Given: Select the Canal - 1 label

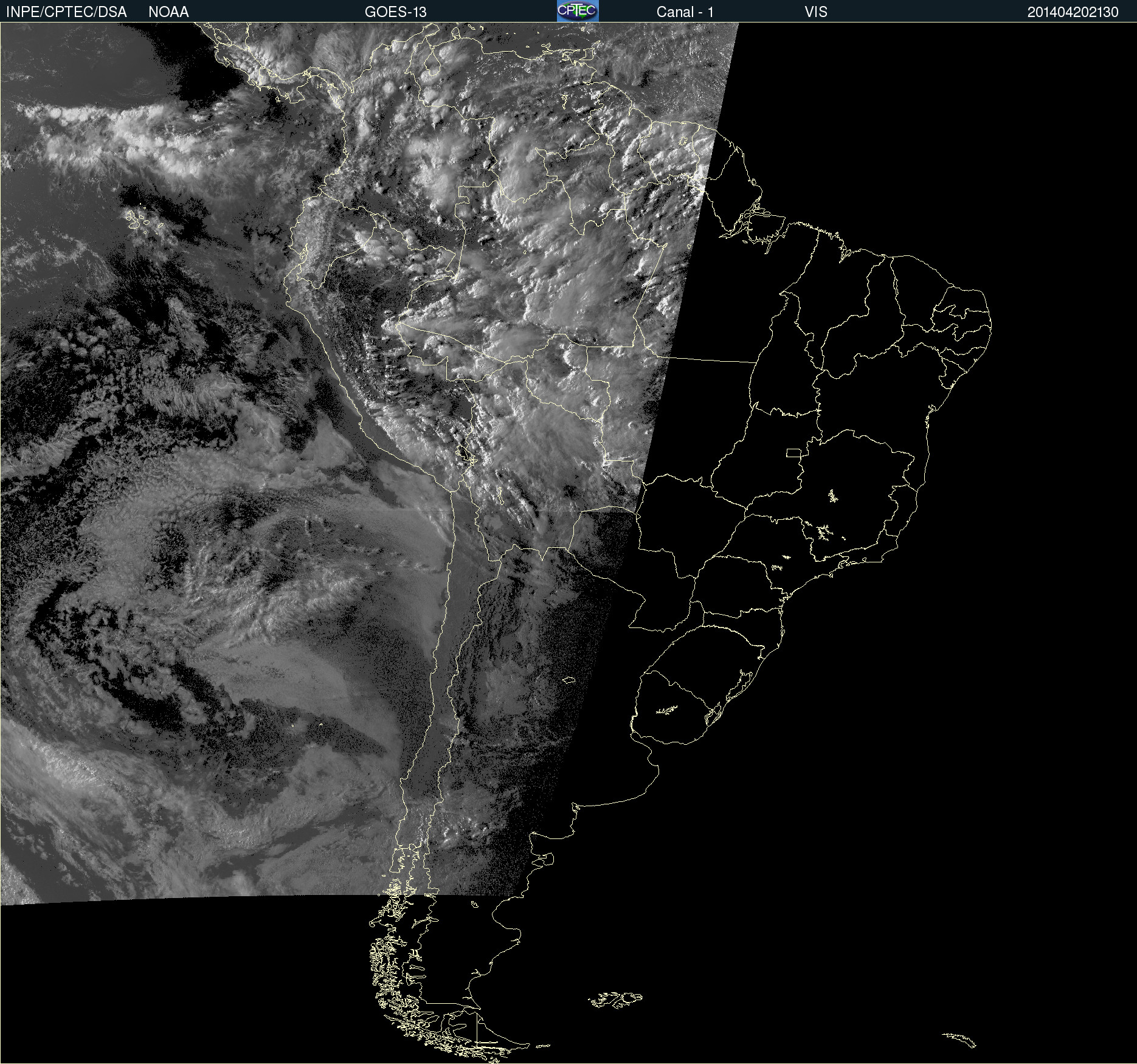Looking at the screenshot, I should click(x=685, y=12).
